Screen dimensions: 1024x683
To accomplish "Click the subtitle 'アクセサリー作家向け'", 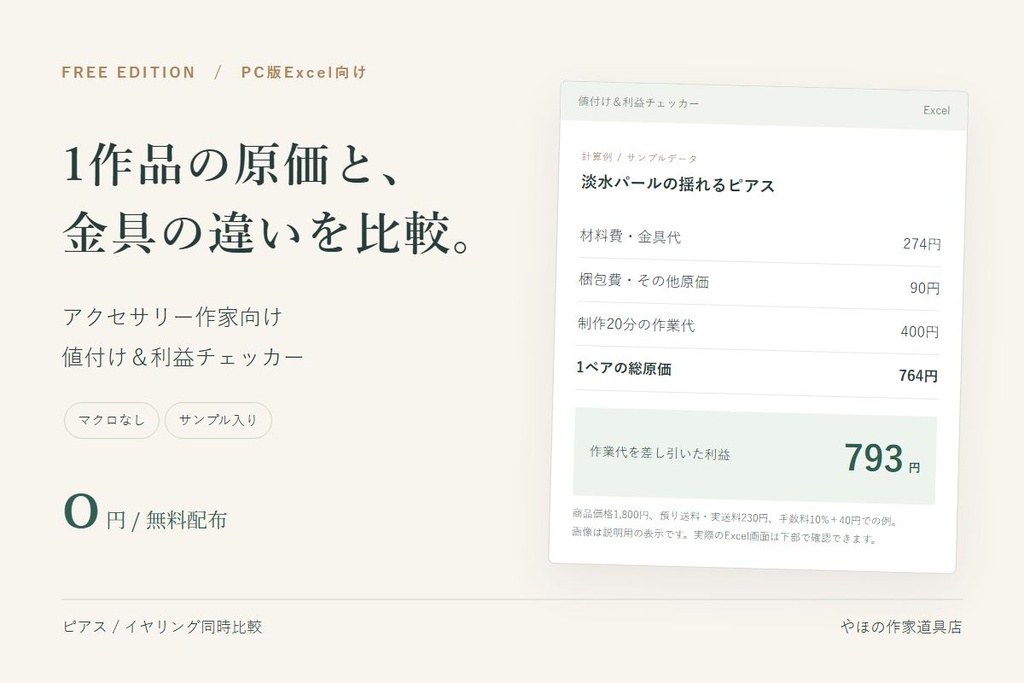I will pyautogui.click(x=173, y=317).
